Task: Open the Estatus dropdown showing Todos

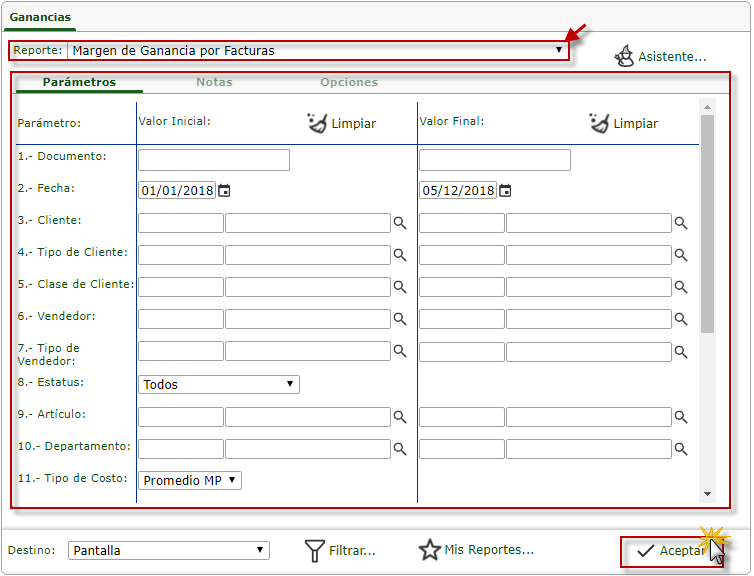Action: (218, 384)
